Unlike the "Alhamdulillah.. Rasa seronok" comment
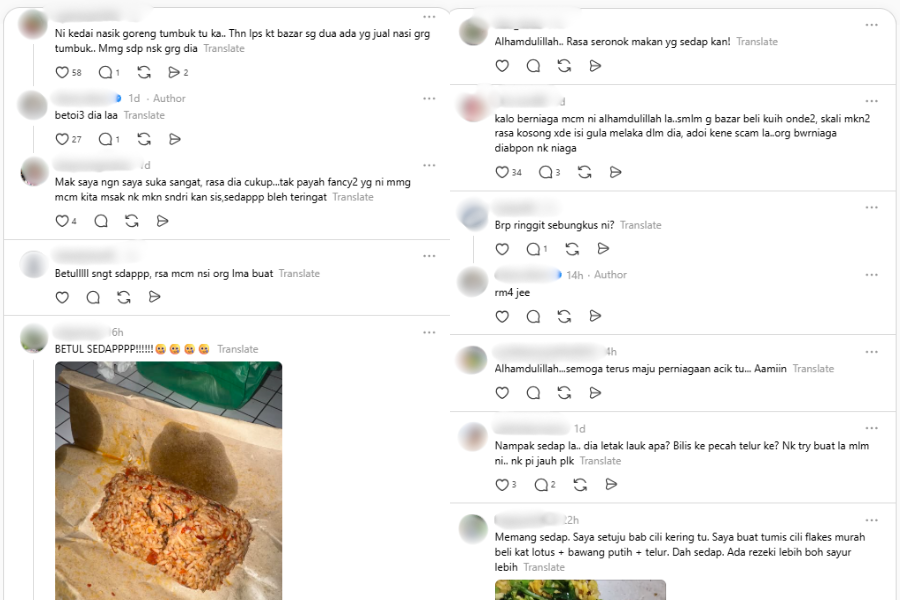 [x=502, y=65]
